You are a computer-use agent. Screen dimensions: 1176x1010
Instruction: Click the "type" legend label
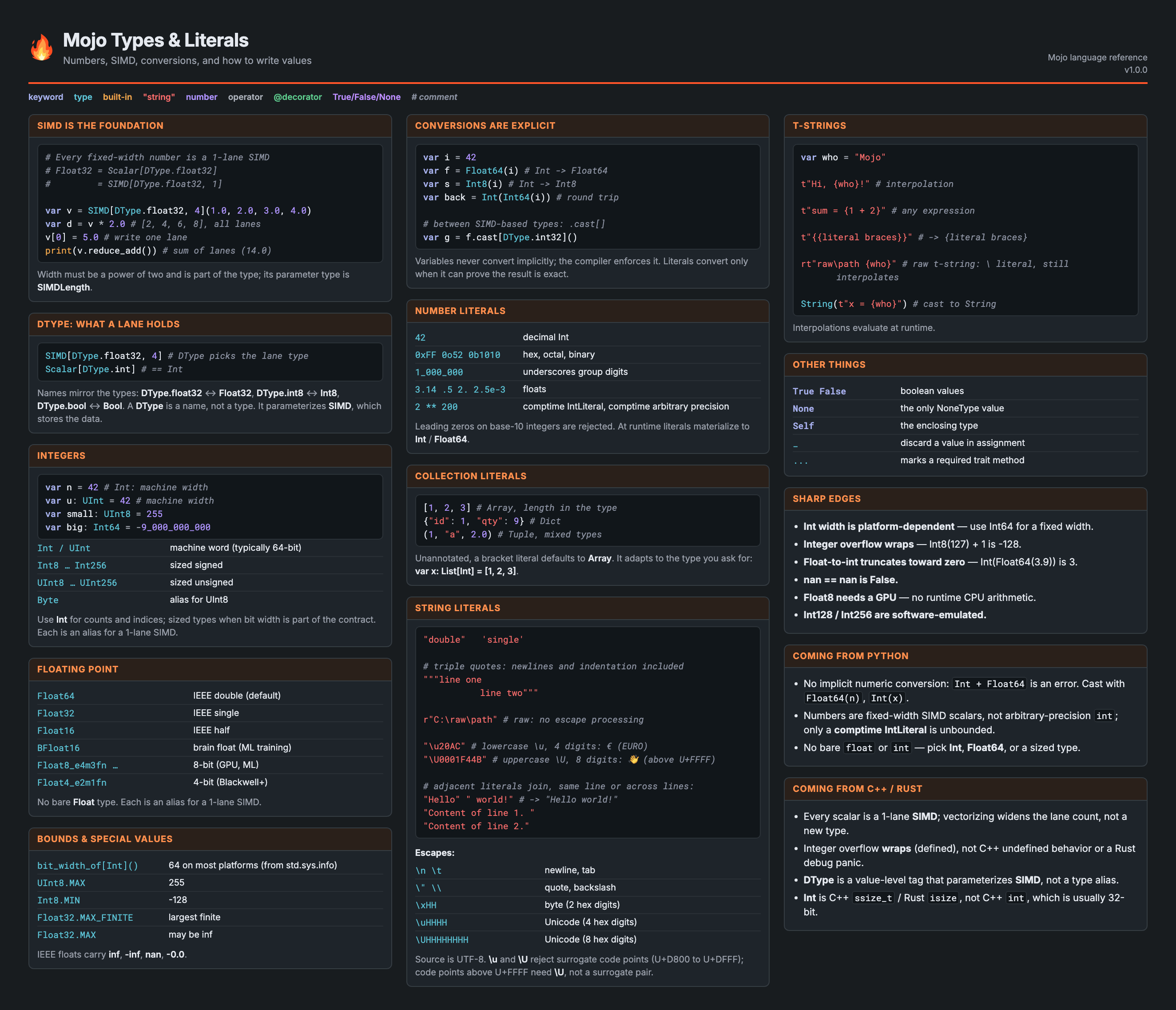click(x=83, y=97)
